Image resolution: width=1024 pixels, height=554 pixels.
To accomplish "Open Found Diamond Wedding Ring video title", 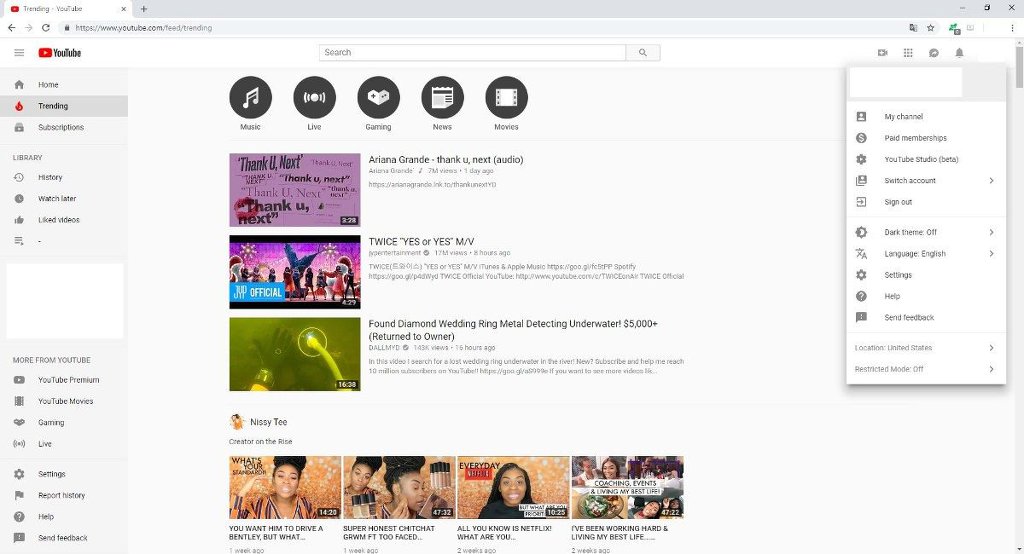I will pyautogui.click(x=513, y=330).
